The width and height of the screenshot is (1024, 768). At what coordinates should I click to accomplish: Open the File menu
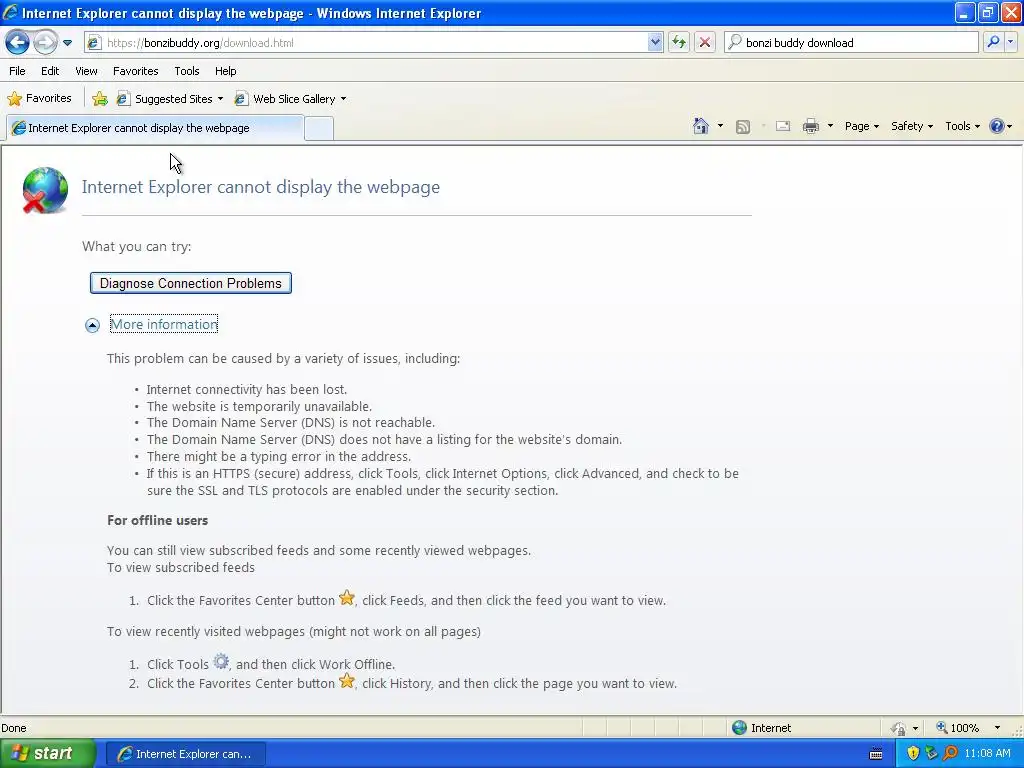point(18,71)
